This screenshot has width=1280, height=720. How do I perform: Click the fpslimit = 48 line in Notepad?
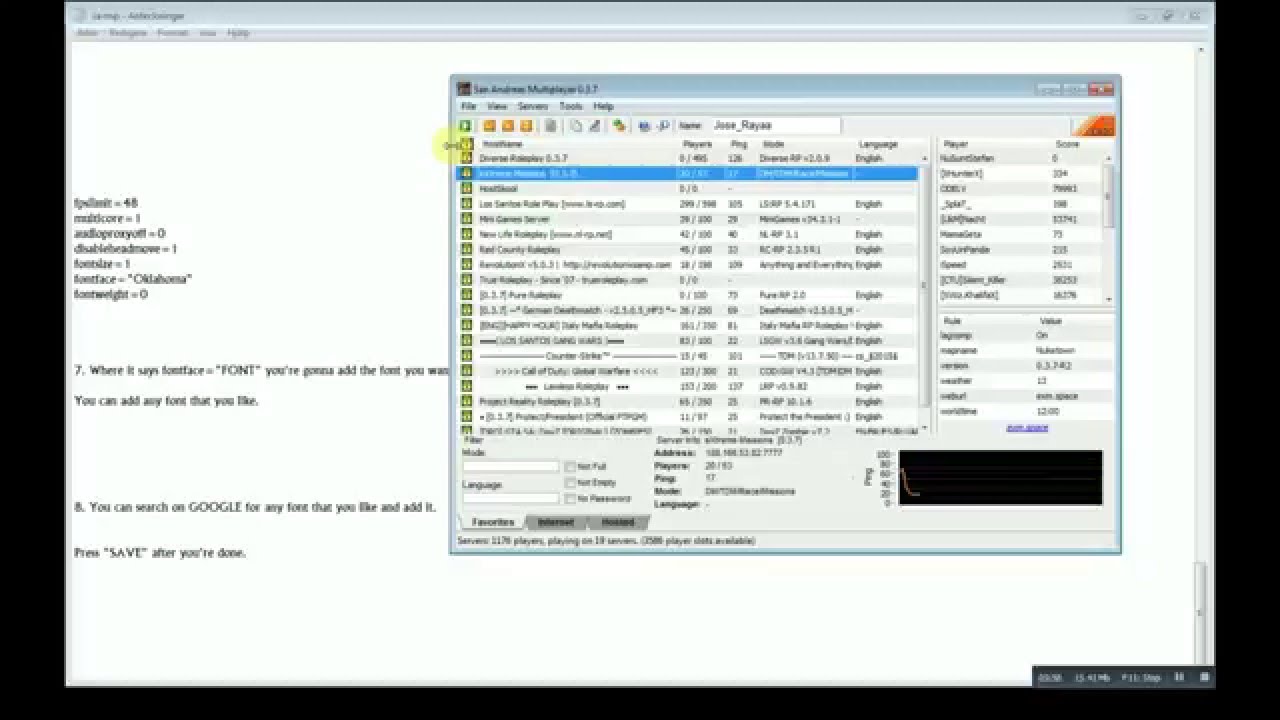[x=106, y=202]
